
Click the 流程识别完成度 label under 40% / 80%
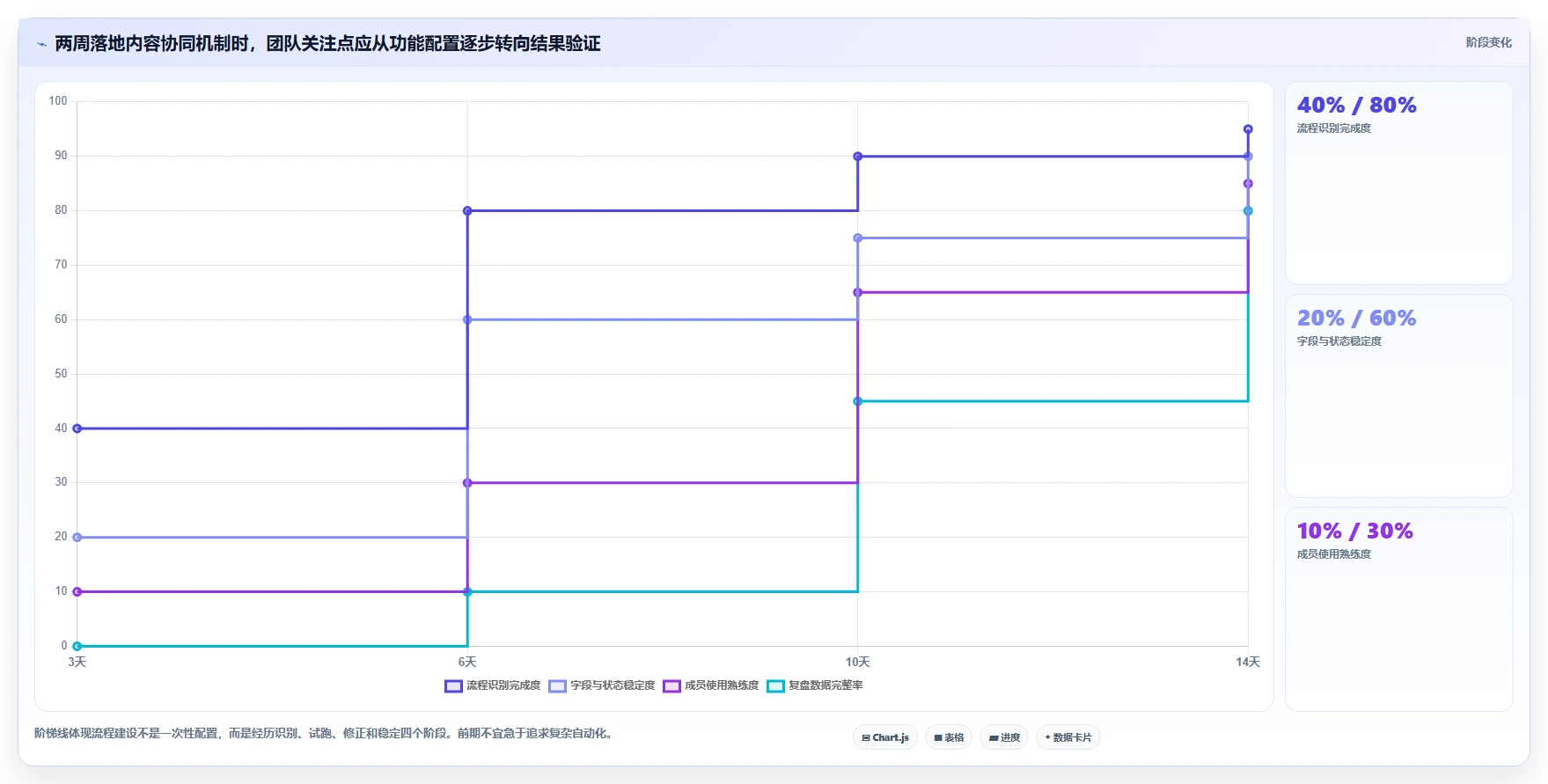tap(1334, 128)
